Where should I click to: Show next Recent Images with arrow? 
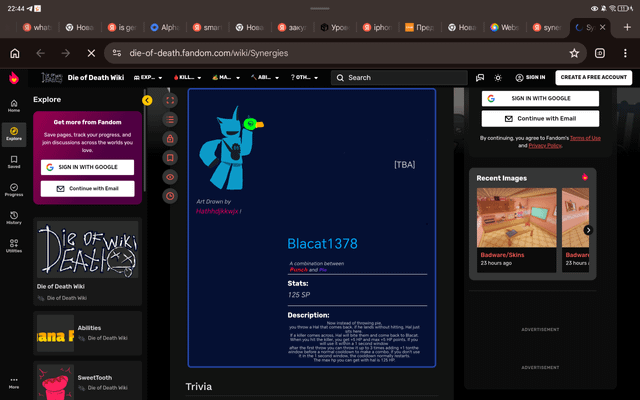[x=588, y=230]
